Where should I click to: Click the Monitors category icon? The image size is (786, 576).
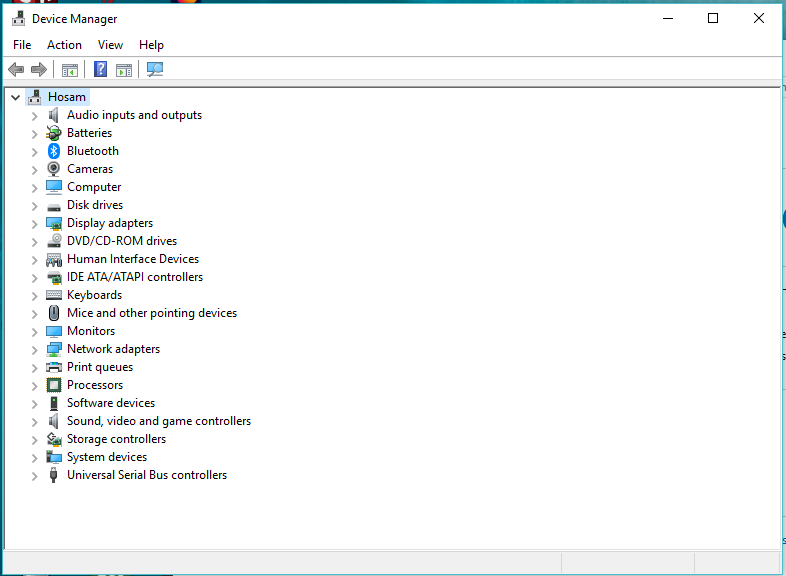pos(54,331)
